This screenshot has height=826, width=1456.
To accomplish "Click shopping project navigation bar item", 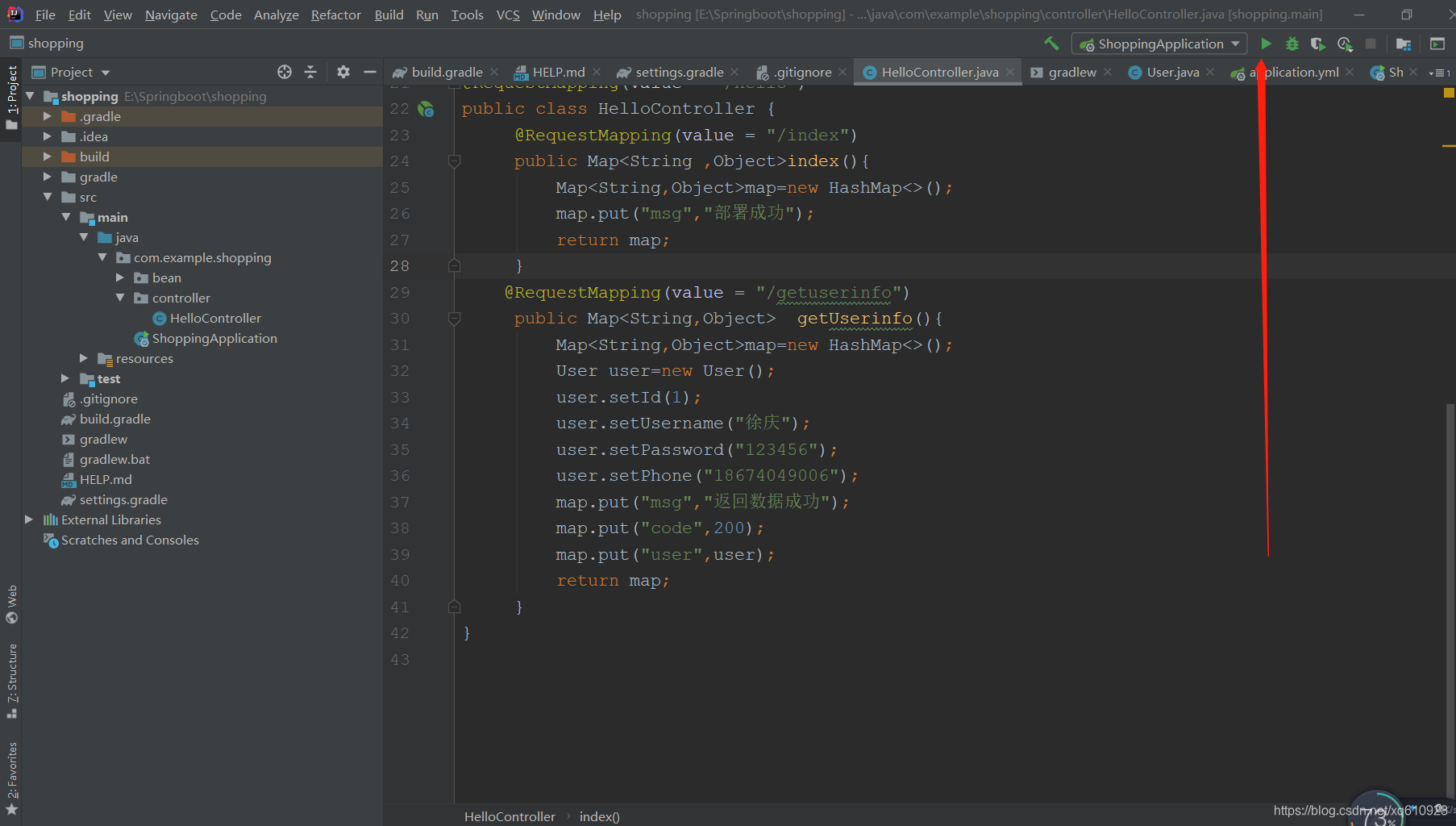I will 47,43.
